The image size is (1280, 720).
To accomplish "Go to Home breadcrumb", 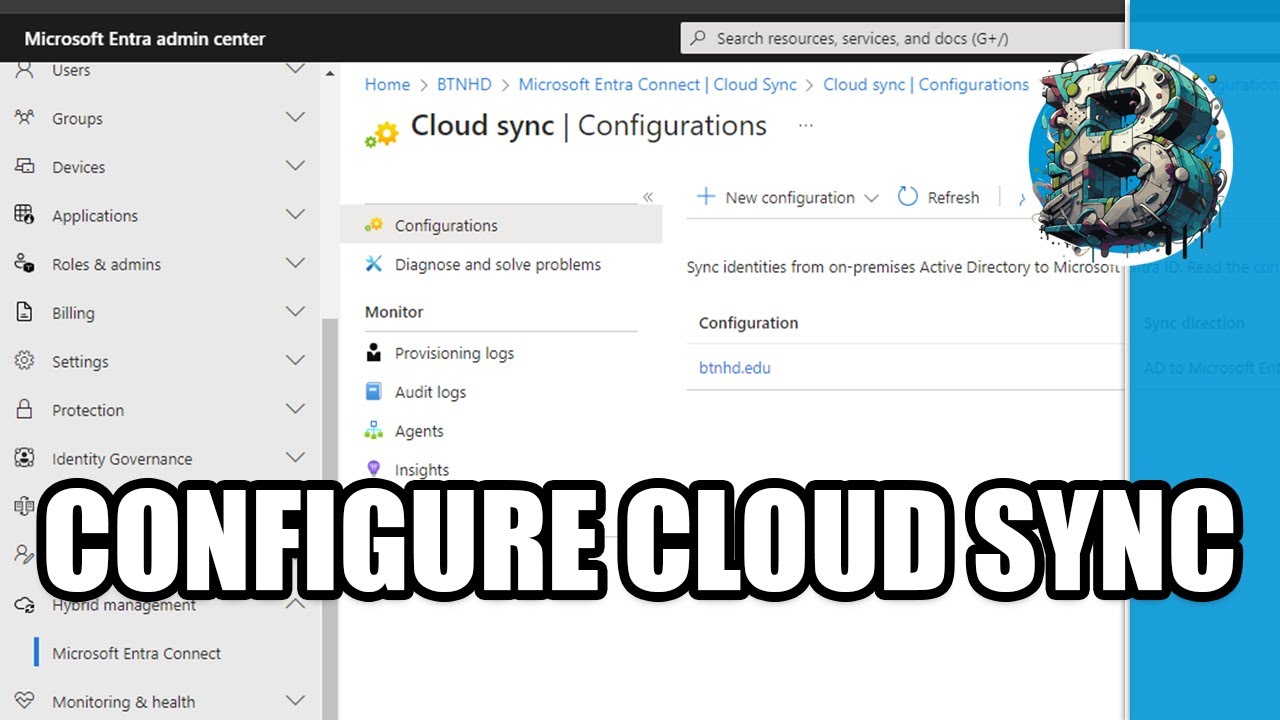I will [387, 84].
